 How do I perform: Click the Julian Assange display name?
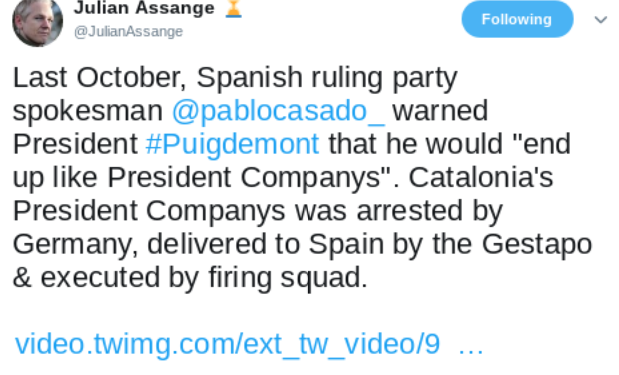[144, 8]
